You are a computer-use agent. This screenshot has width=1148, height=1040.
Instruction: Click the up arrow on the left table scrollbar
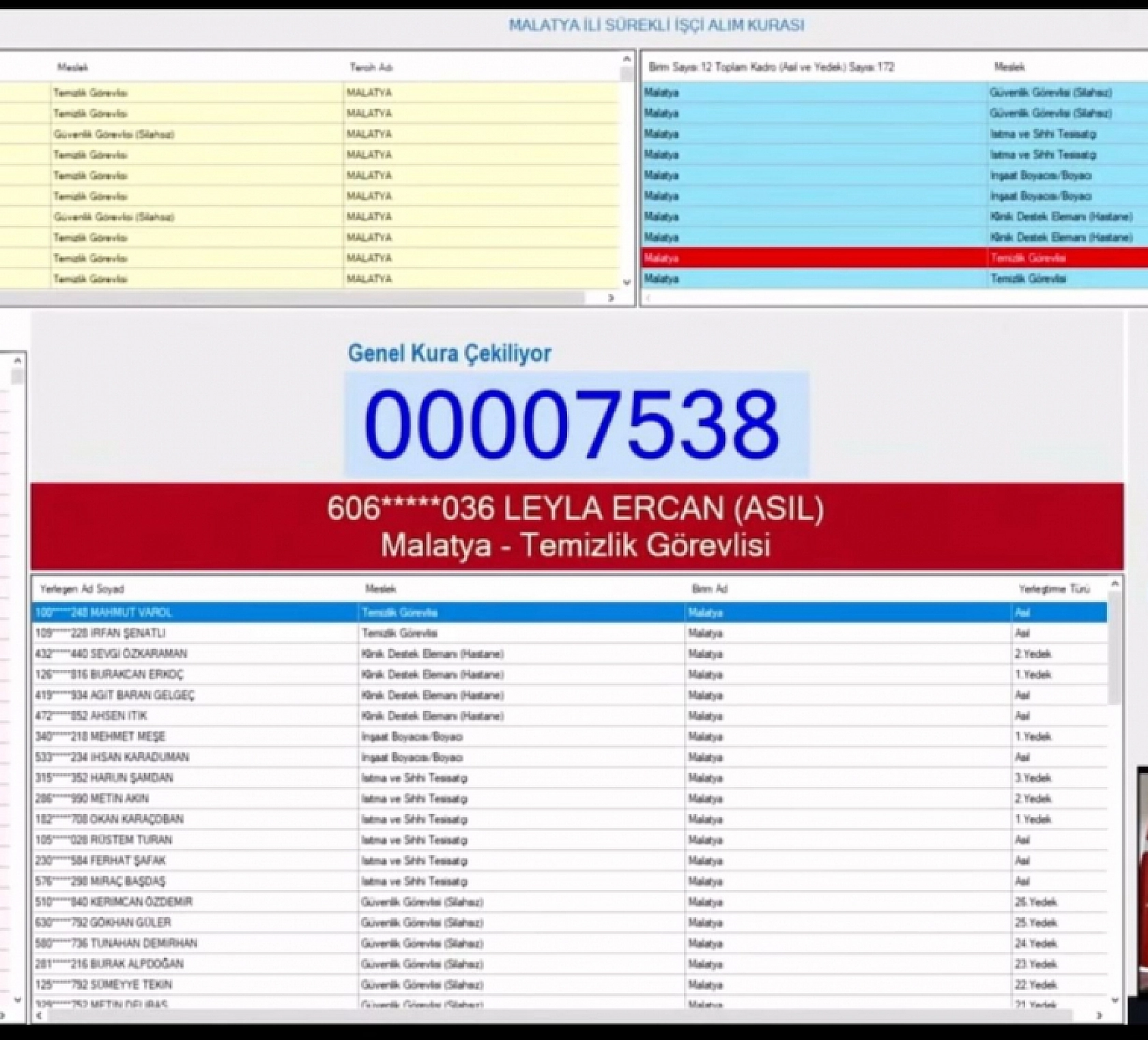pos(627,59)
